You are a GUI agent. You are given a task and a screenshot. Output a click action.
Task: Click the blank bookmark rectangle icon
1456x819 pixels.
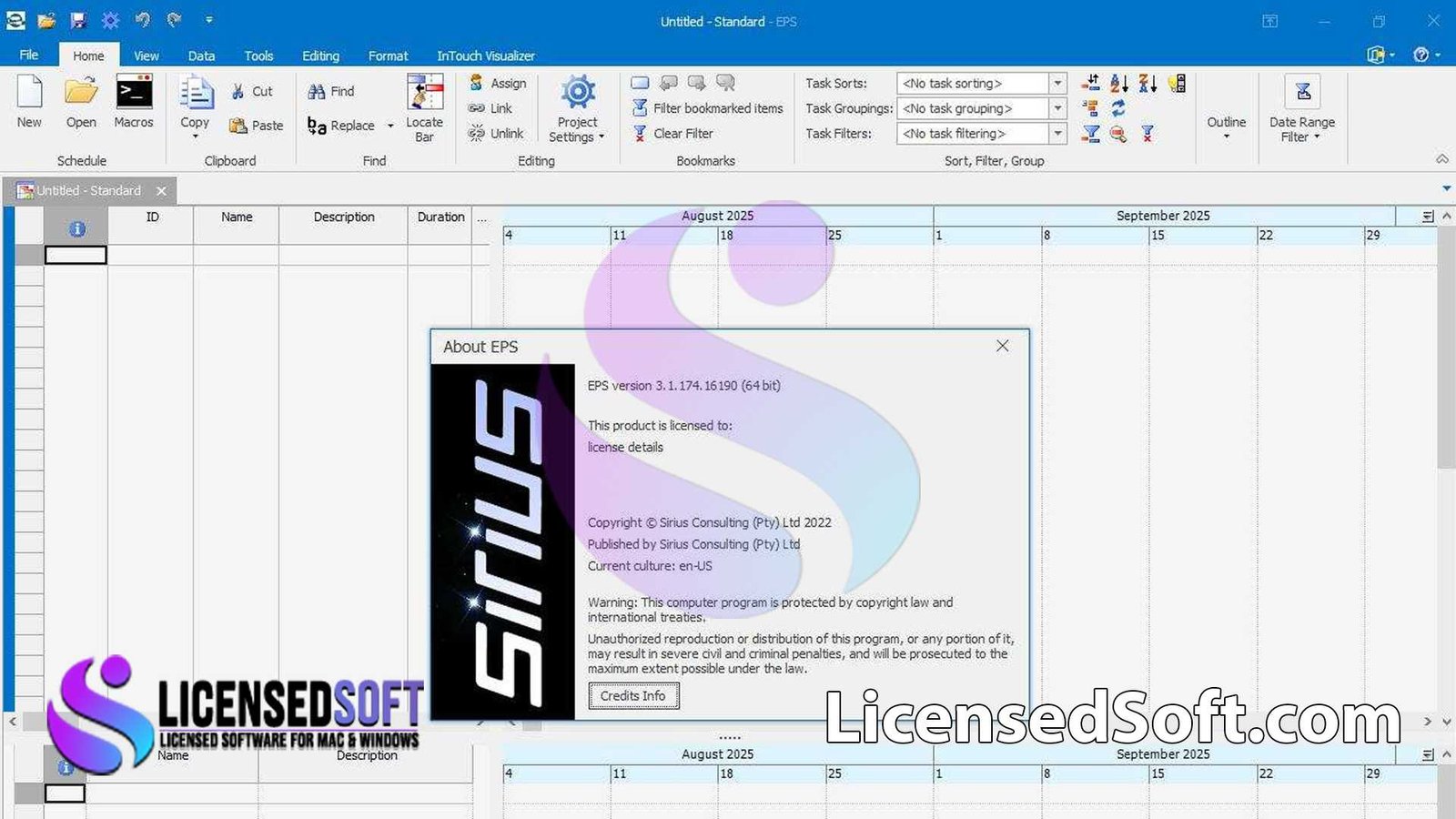coord(640,83)
